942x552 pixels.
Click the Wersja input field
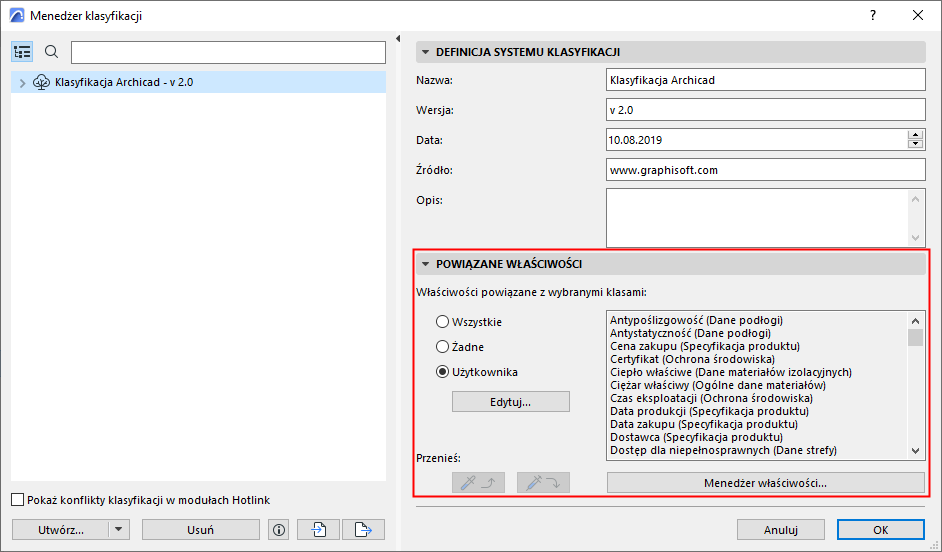[765, 110]
